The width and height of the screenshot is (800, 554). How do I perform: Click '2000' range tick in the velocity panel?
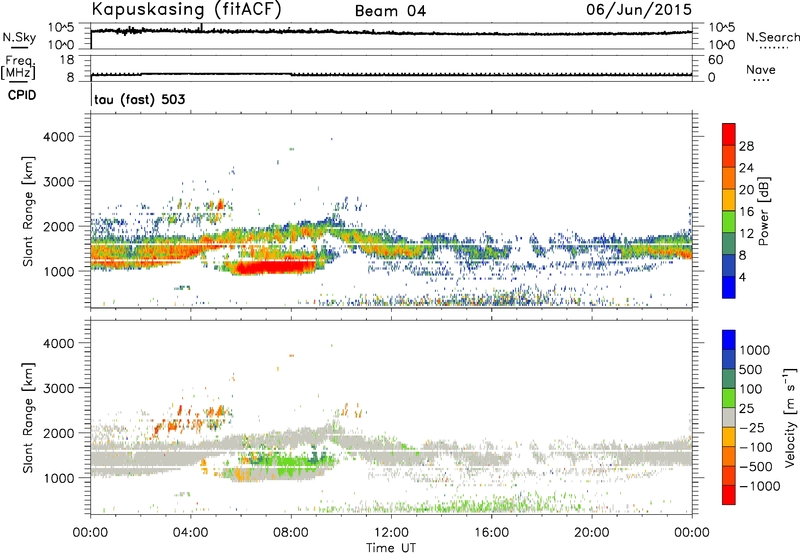click(59, 433)
